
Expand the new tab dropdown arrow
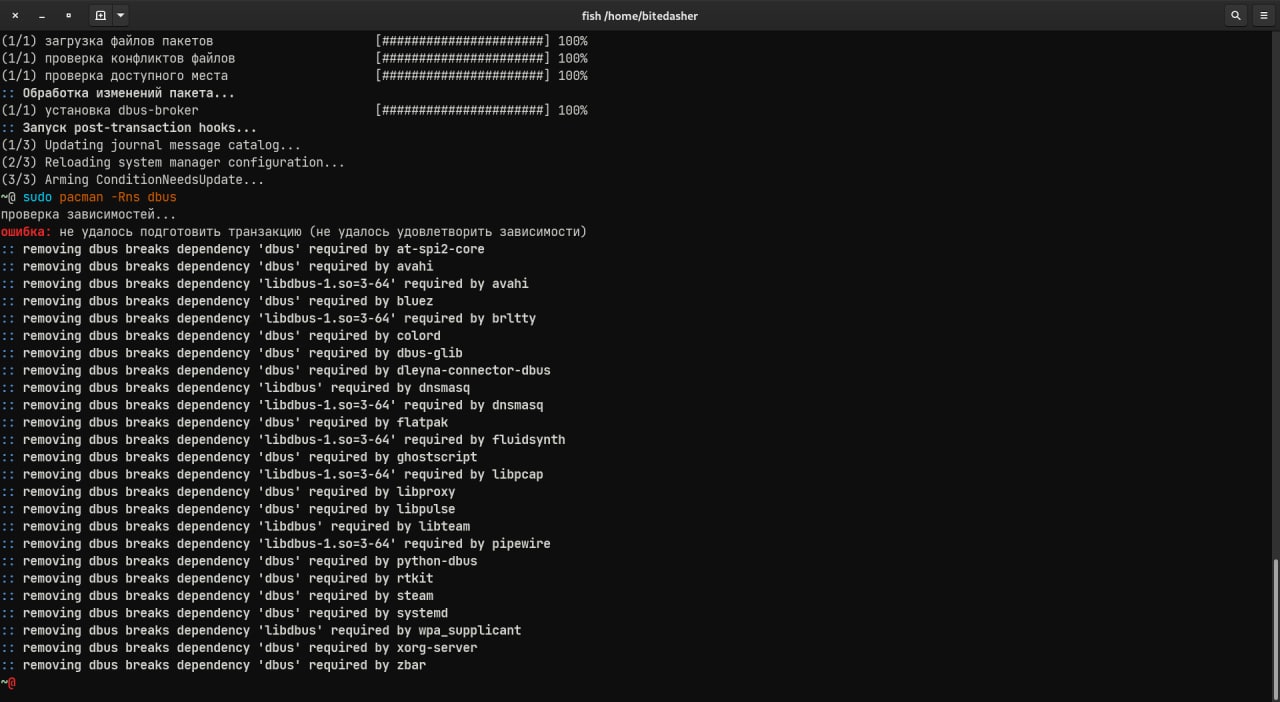pos(121,15)
